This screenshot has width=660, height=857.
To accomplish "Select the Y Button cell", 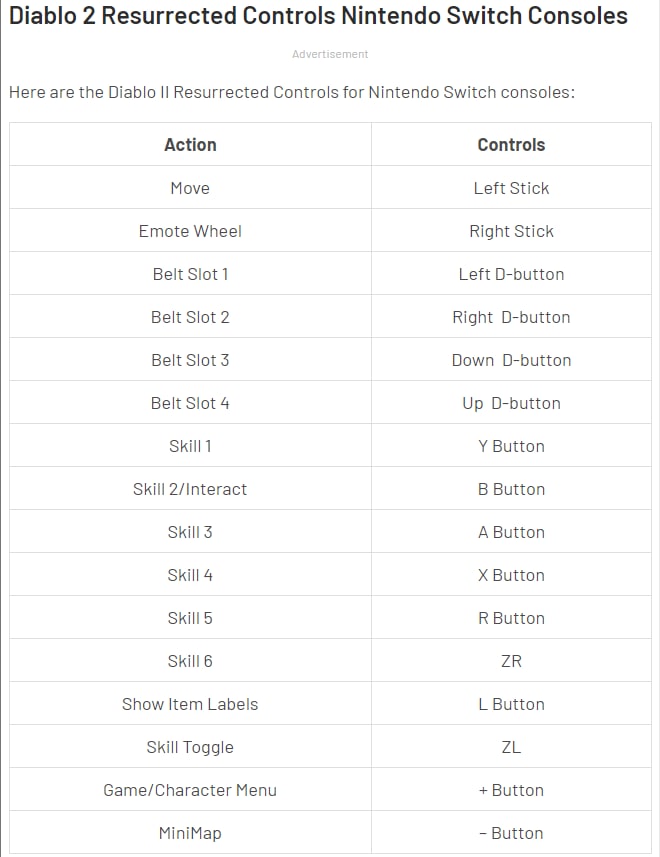I will pos(511,446).
